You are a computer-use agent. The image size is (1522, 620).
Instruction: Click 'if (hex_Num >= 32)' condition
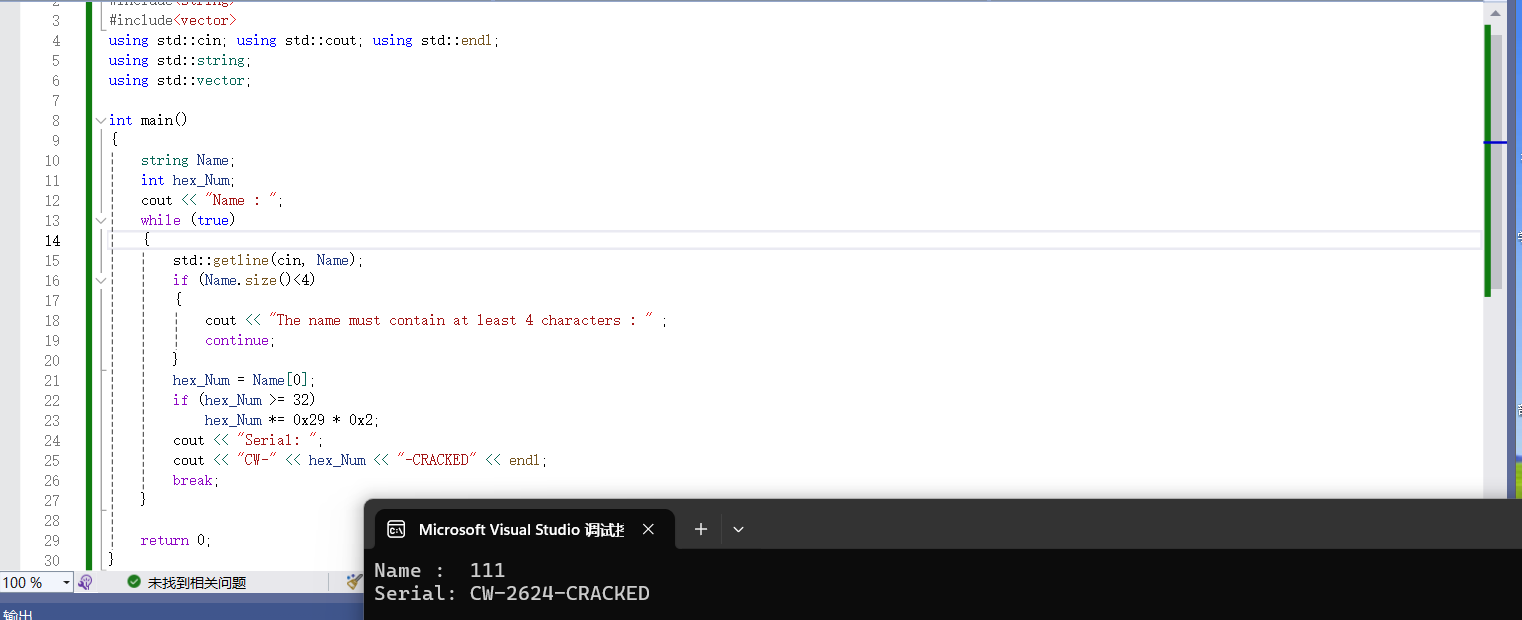tap(244, 400)
